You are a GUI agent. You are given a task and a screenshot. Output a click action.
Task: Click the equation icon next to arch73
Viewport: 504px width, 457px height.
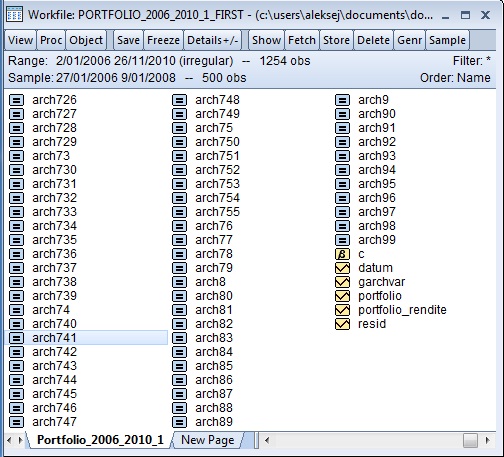(16, 156)
